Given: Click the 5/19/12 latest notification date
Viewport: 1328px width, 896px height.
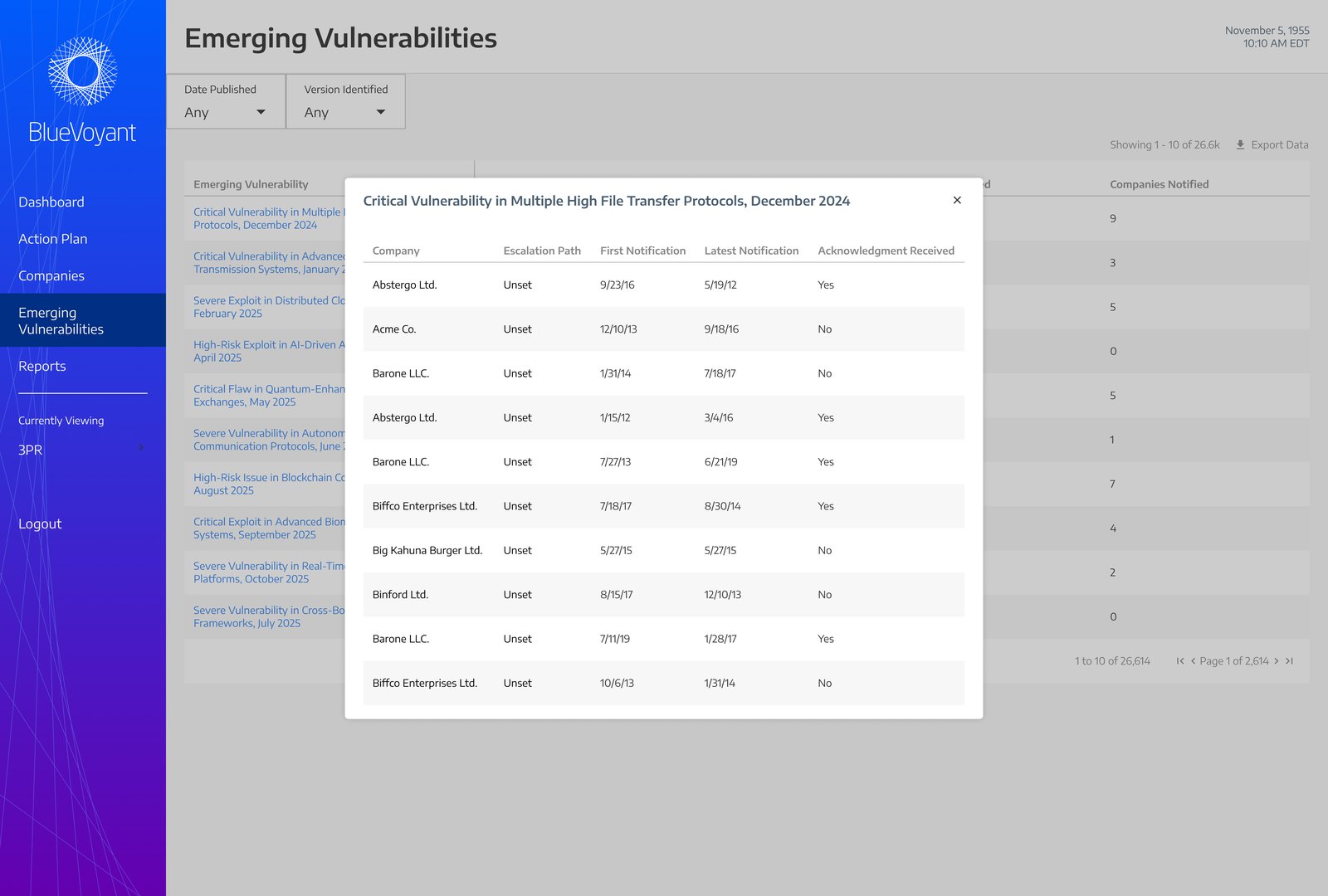Looking at the screenshot, I should pos(720,285).
